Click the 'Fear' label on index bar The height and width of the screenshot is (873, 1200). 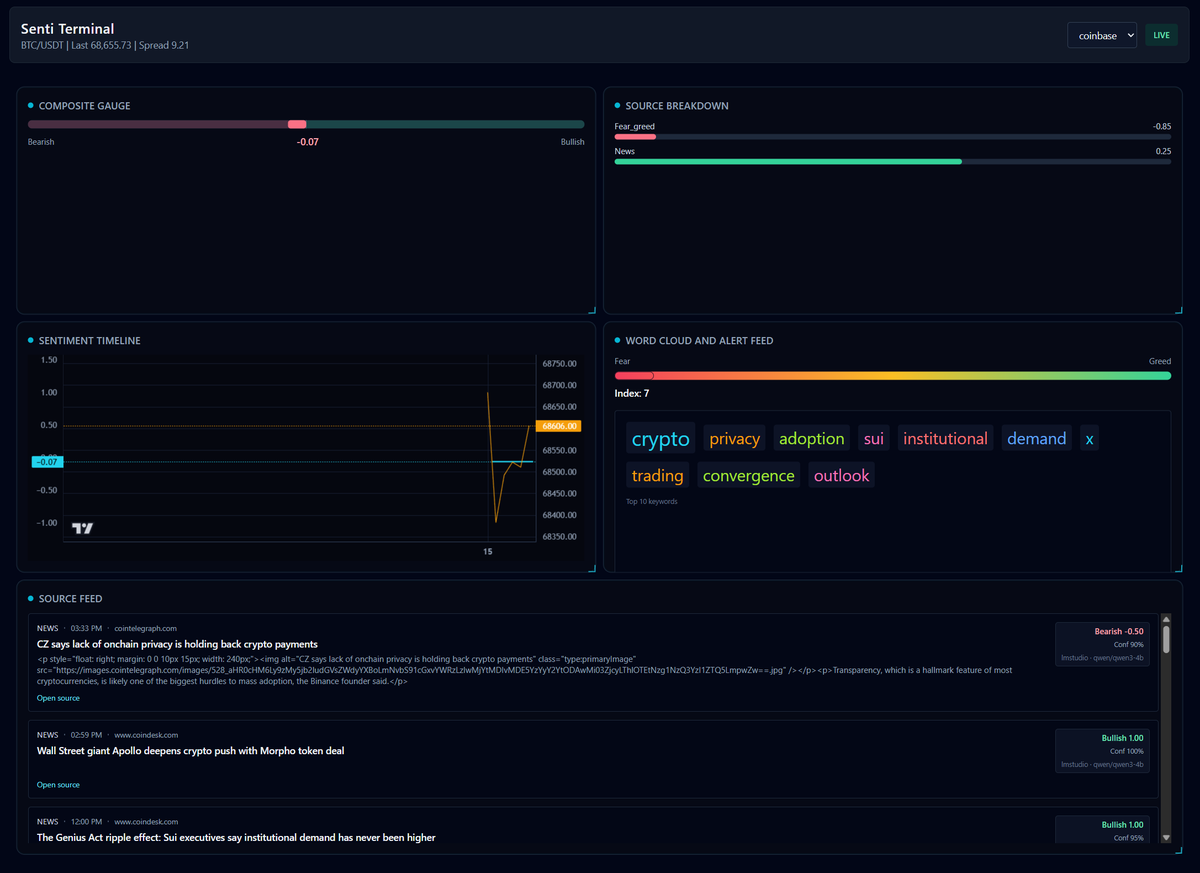coord(623,361)
